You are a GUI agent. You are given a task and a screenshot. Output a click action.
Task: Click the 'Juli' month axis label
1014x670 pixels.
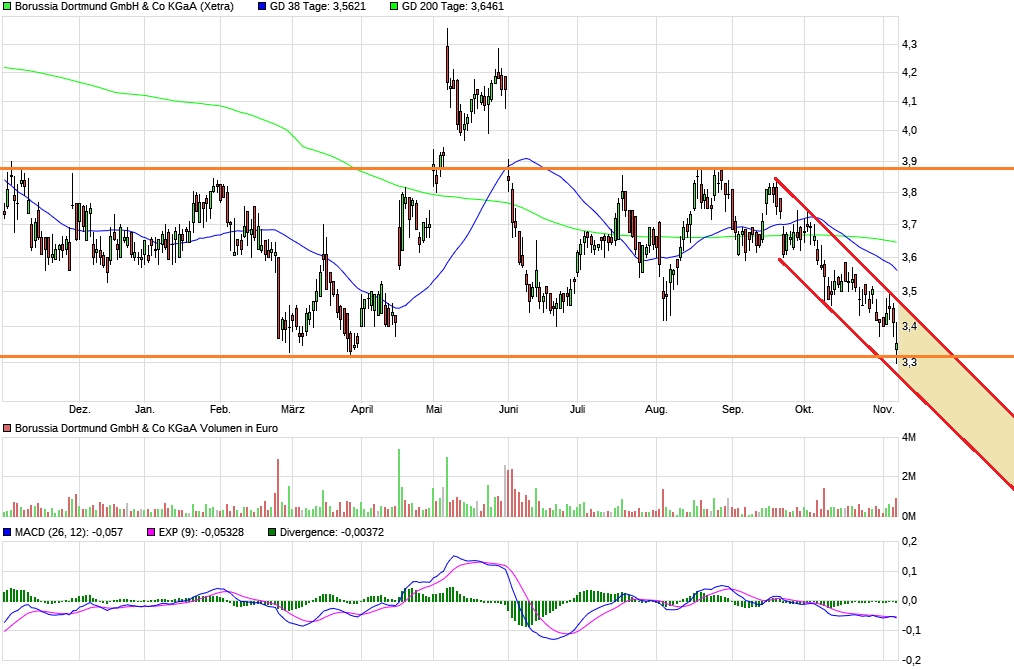pyautogui.click(x=577, y=409)
